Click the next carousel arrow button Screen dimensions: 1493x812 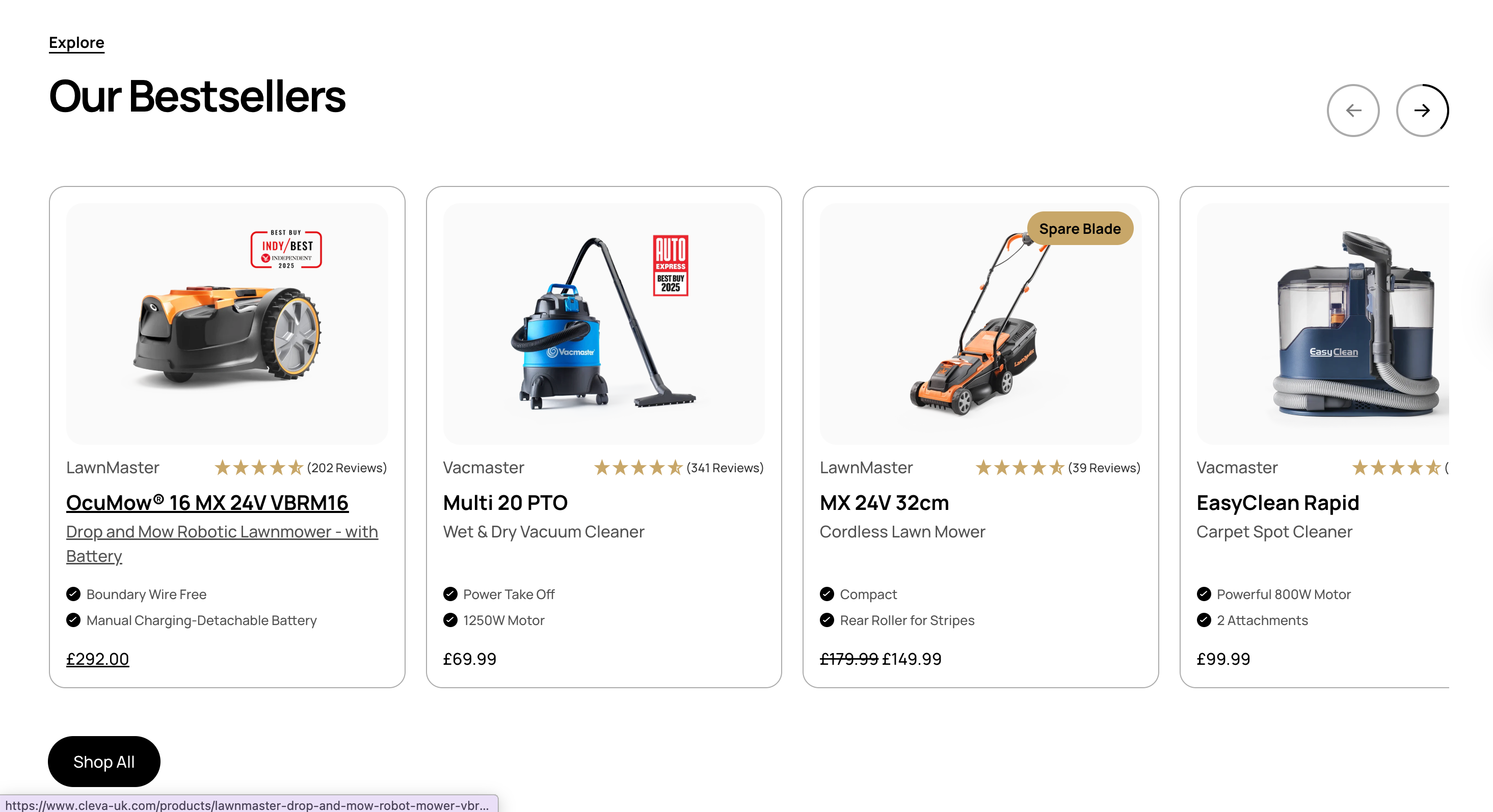click(x=1422, y=110)
